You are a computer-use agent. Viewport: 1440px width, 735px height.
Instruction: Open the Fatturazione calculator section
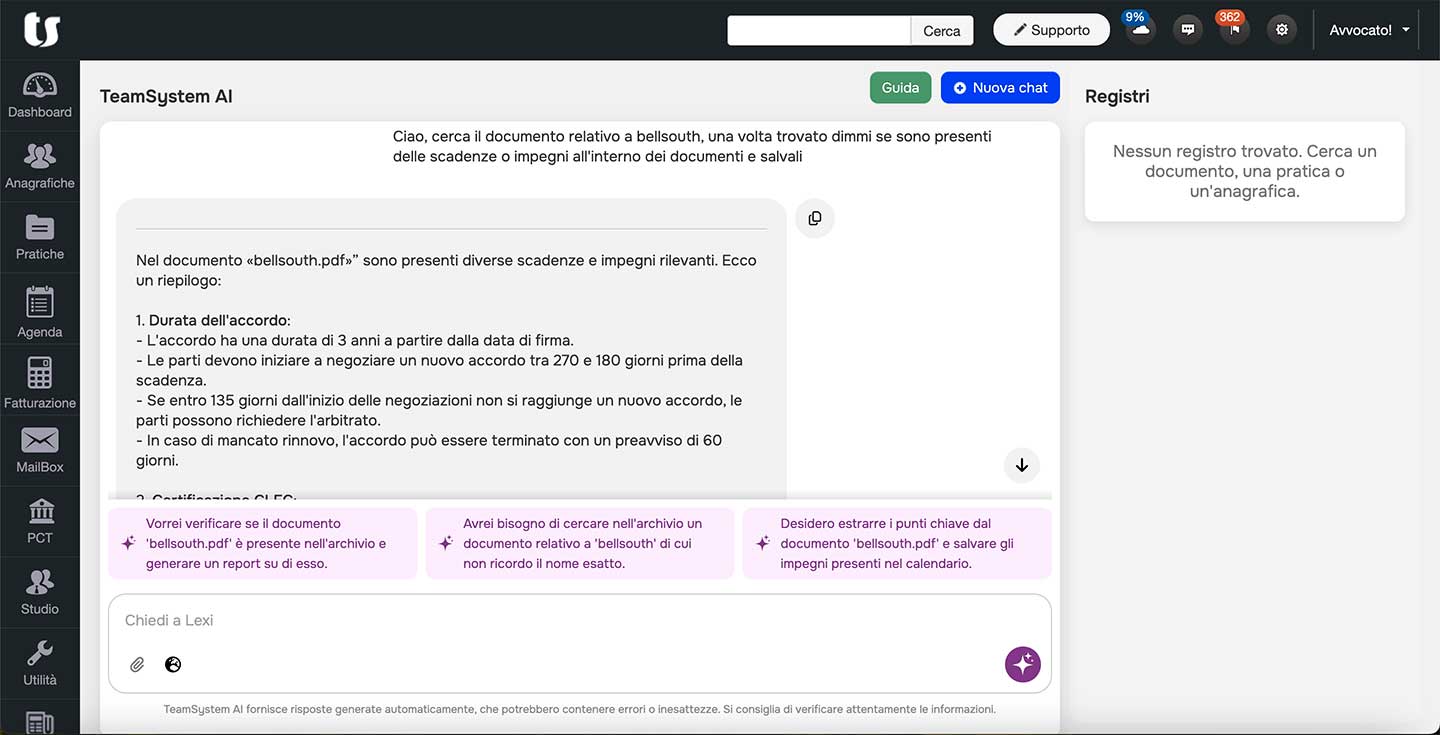coord(40,382)
